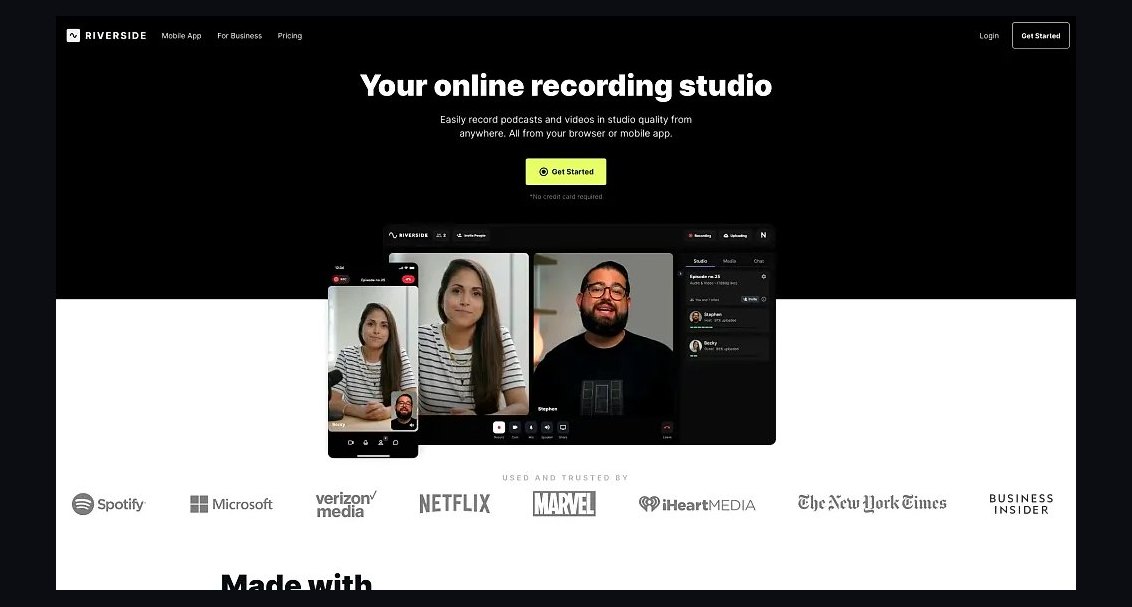Select Stephen in the participants list

point(728,318)
